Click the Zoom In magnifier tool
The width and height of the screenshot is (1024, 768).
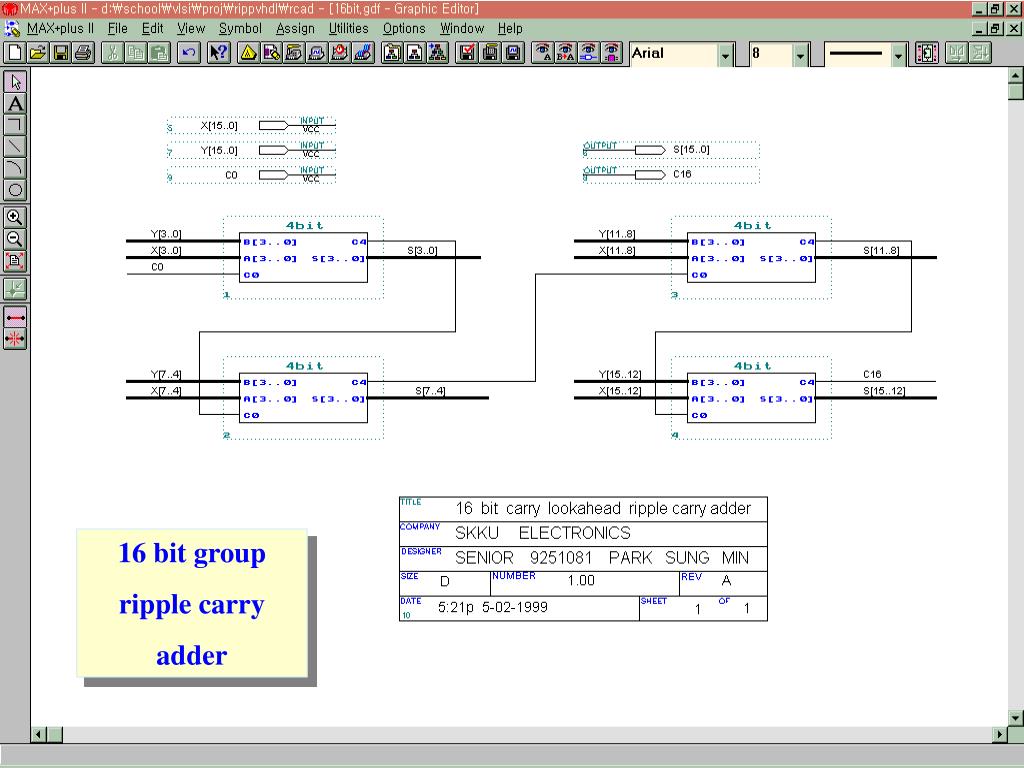[x=15, y=217]
